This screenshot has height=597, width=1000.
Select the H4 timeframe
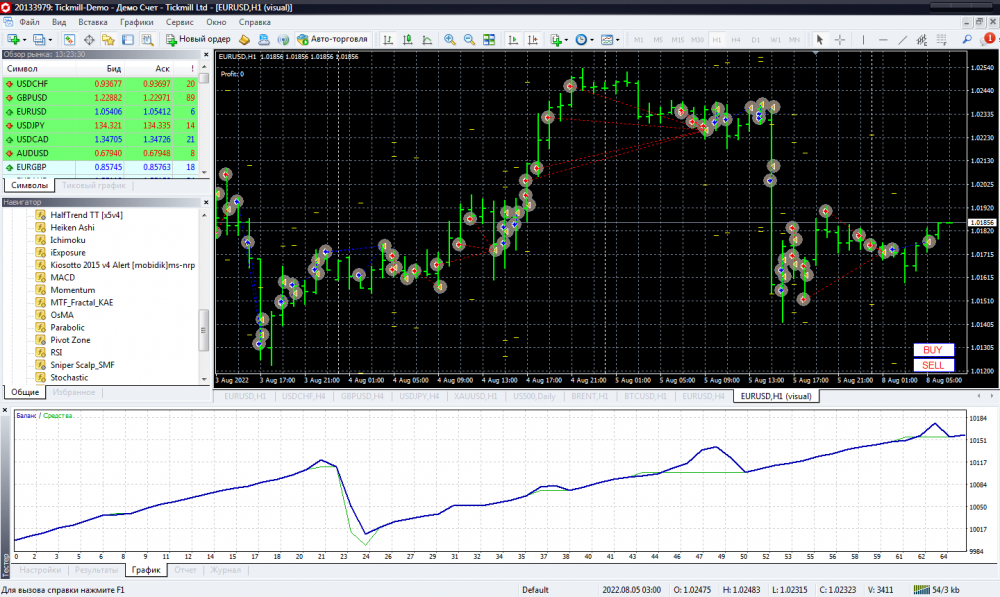[x=736, y=40]
